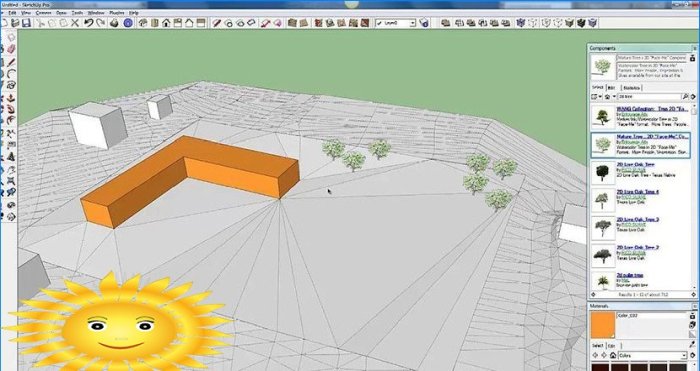700x371 pixels.
Task: Select the Arc tool
Action: click(11, 74)
